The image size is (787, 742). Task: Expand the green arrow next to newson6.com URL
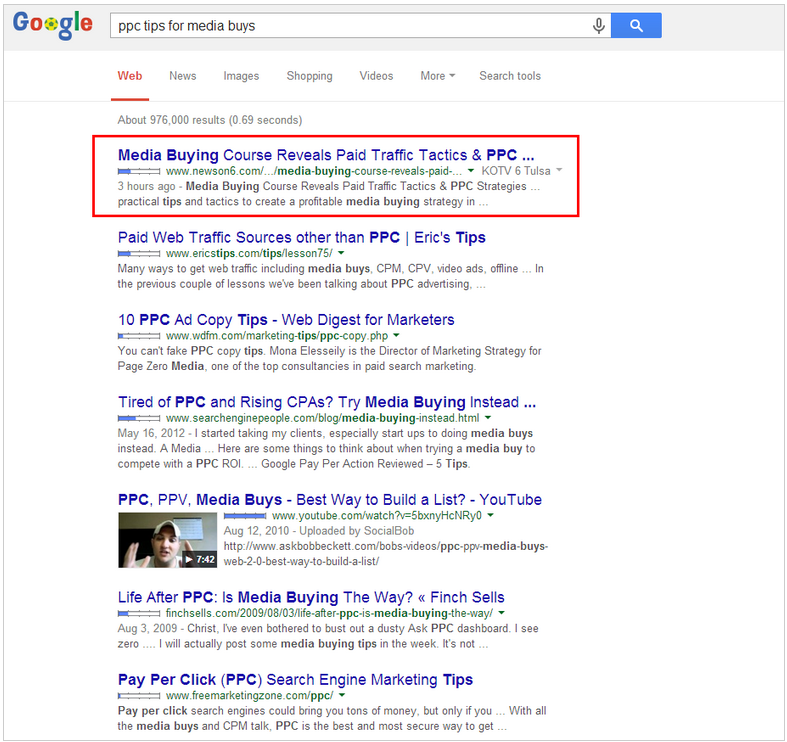(x=471, y=171)
